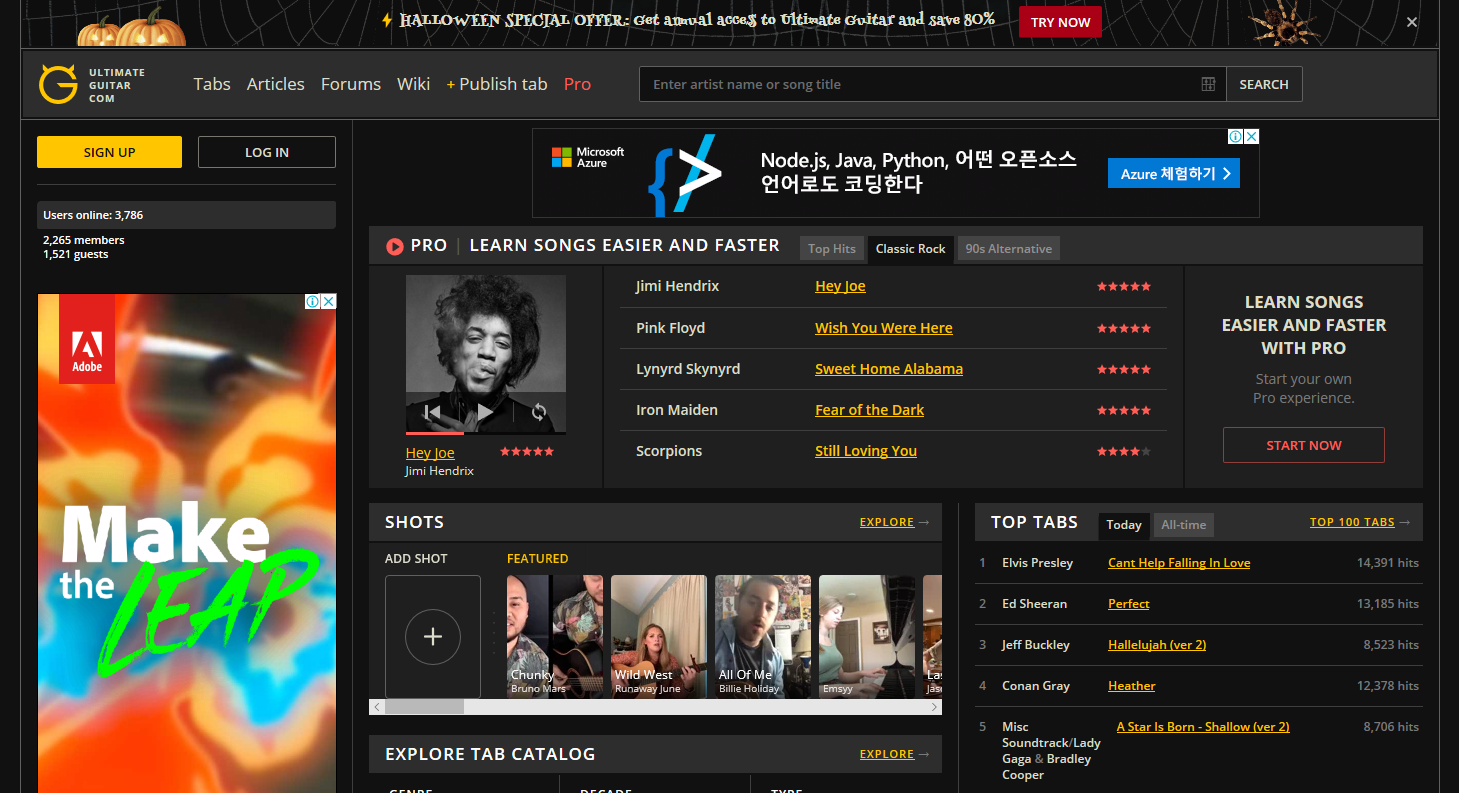Viewport: 1459px width, 793px height.
Task: Open Adobe ad info icon
Action: (312, 301)
